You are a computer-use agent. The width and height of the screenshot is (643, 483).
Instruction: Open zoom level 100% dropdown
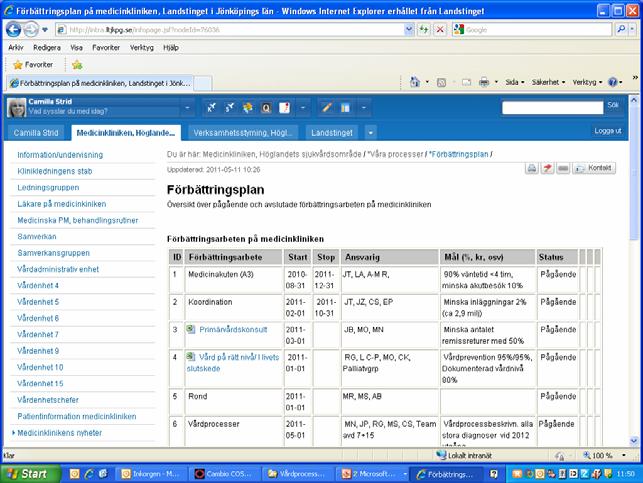click(624, 455)
